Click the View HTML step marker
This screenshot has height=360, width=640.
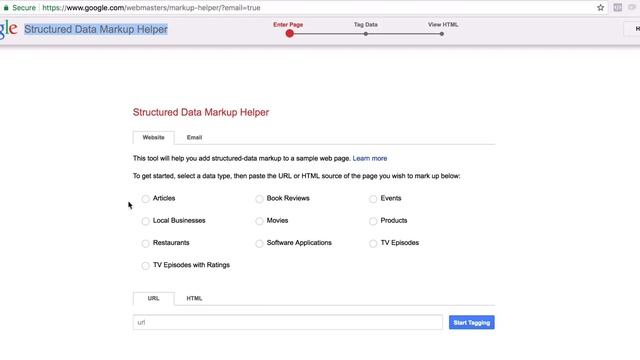pyautogui.click(x=442, y=34)
